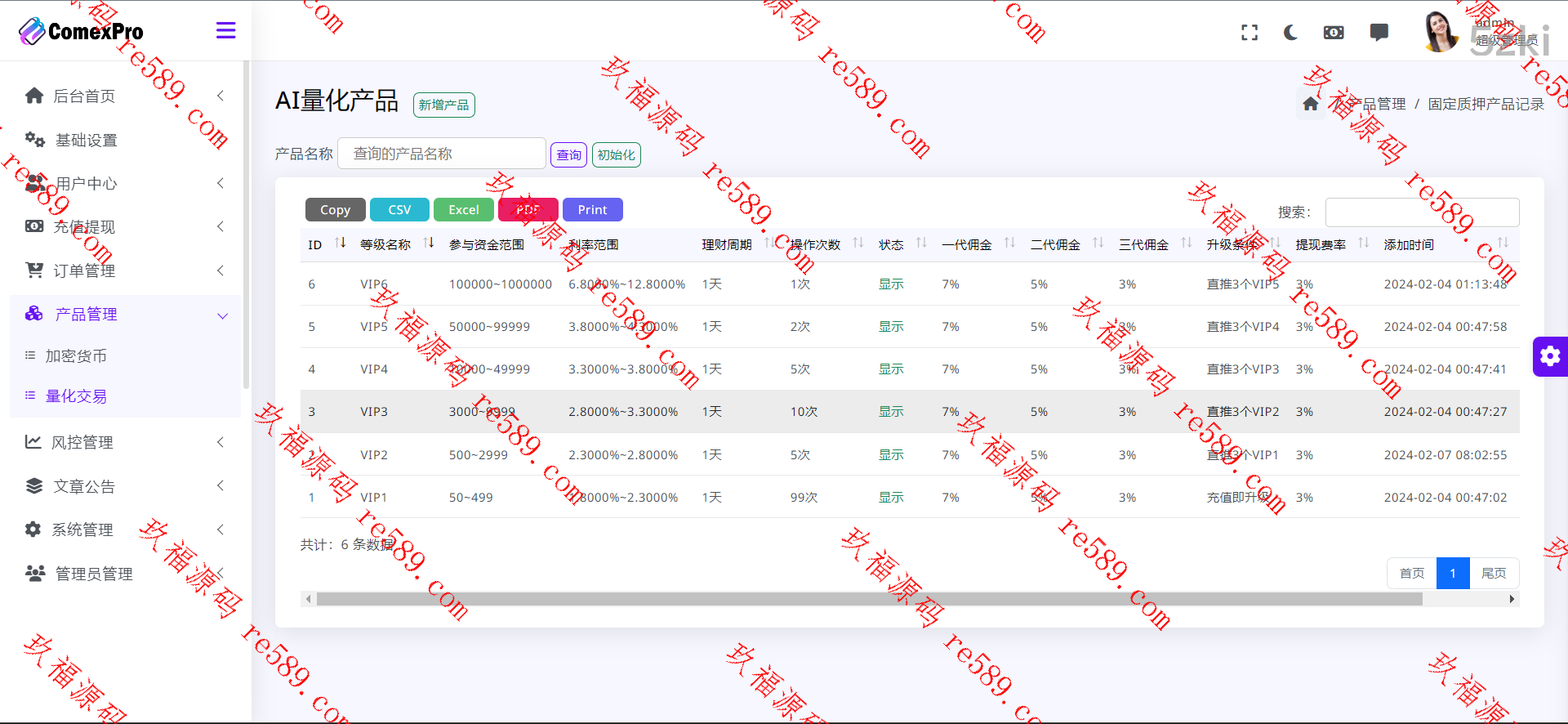Click the horizontal scrollbar under the table
The height and width of the screenshot is (724, 1568).
tap(869, 599)
